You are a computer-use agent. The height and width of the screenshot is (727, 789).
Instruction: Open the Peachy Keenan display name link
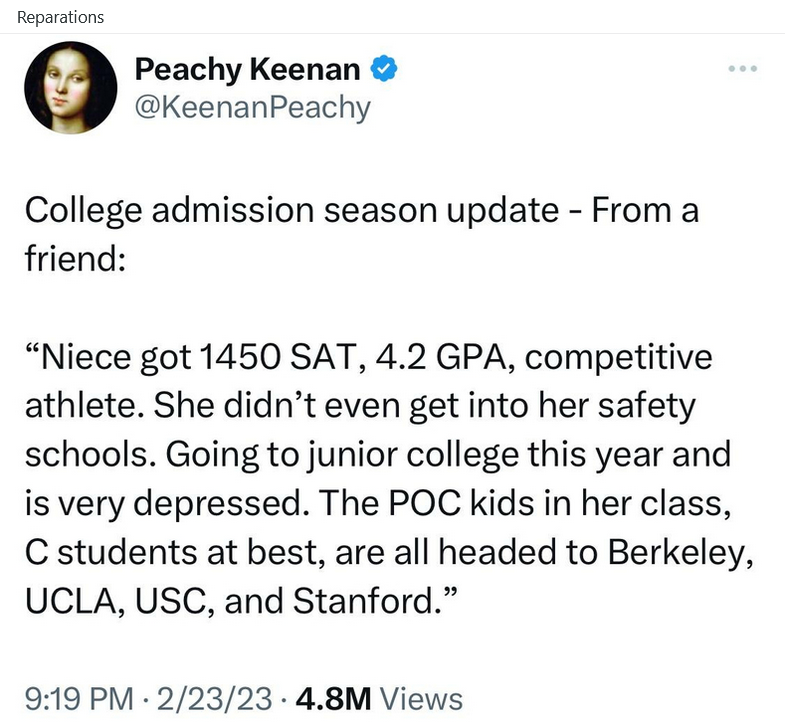[247, 69]
